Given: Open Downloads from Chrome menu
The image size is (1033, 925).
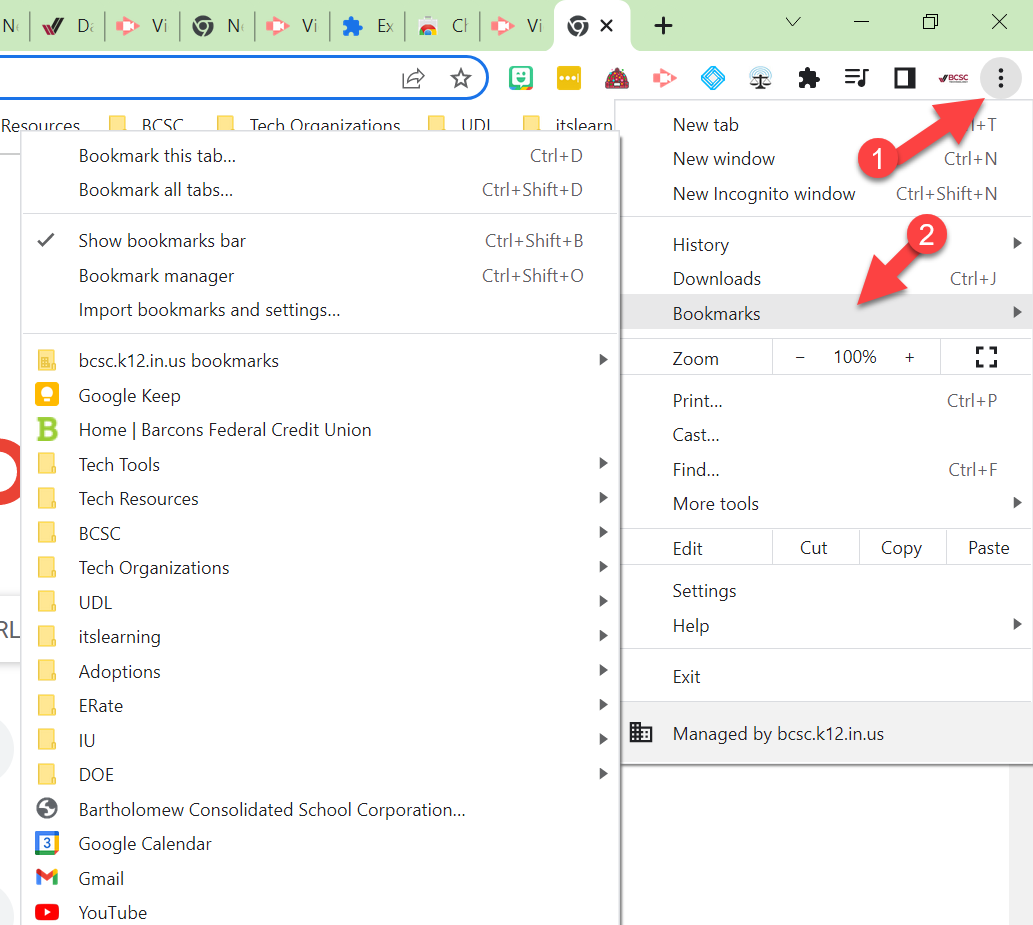Looking at the screenshot, I should pos(827,279).
